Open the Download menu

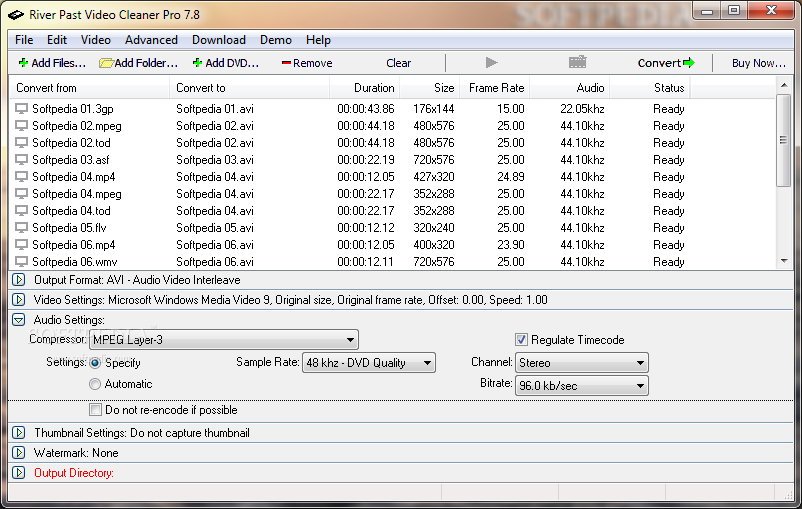pyautogui.click(x=219, y=40)
